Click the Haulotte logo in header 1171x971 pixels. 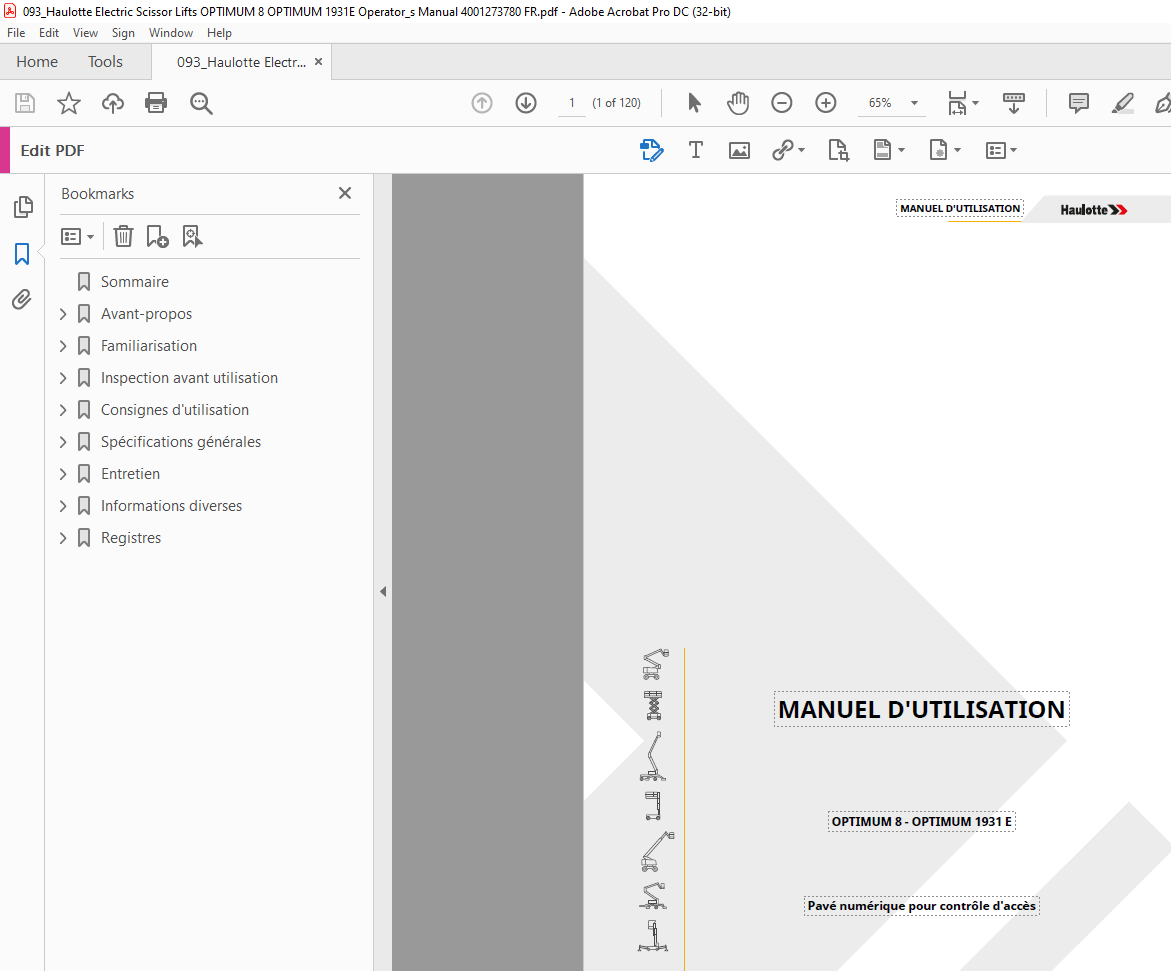click(1093, 210)
